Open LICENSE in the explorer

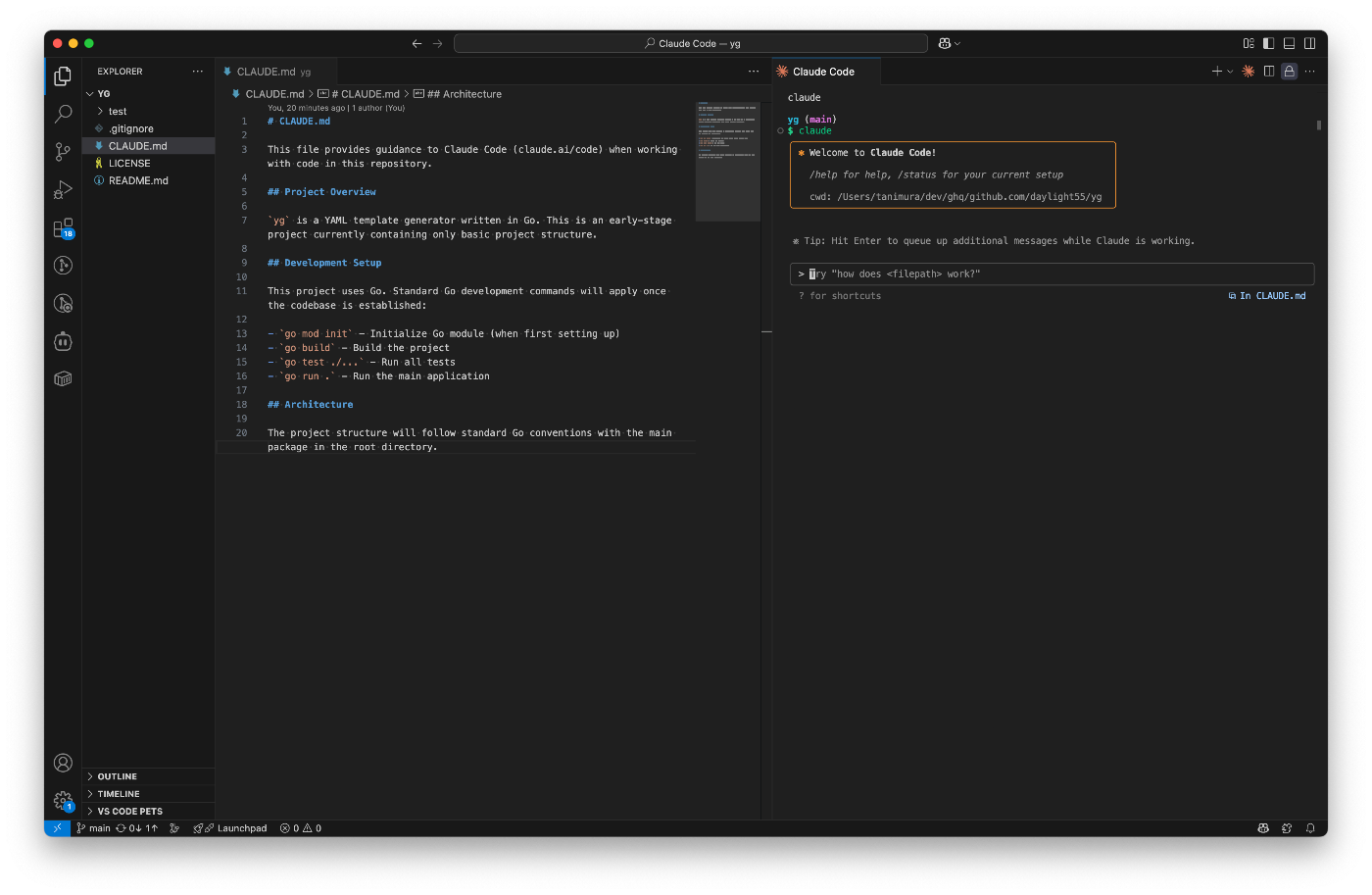tap(149, 164)
